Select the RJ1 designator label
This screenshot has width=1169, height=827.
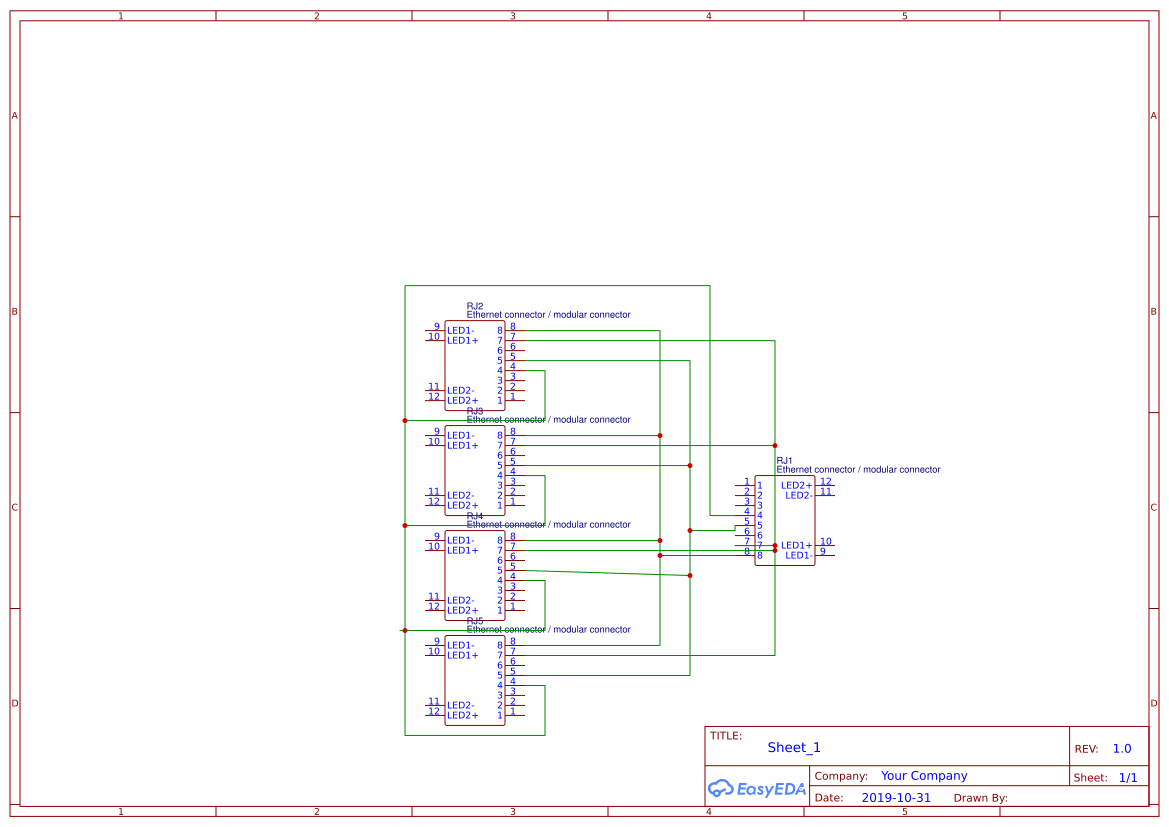coord(786,460)
